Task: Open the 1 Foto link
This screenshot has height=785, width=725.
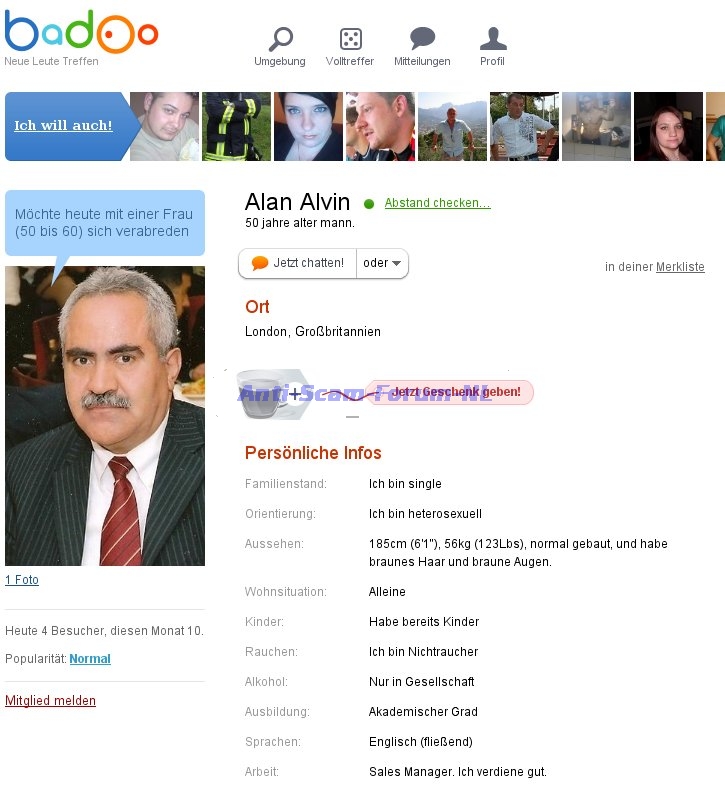Action: click(x=22, y=580)
